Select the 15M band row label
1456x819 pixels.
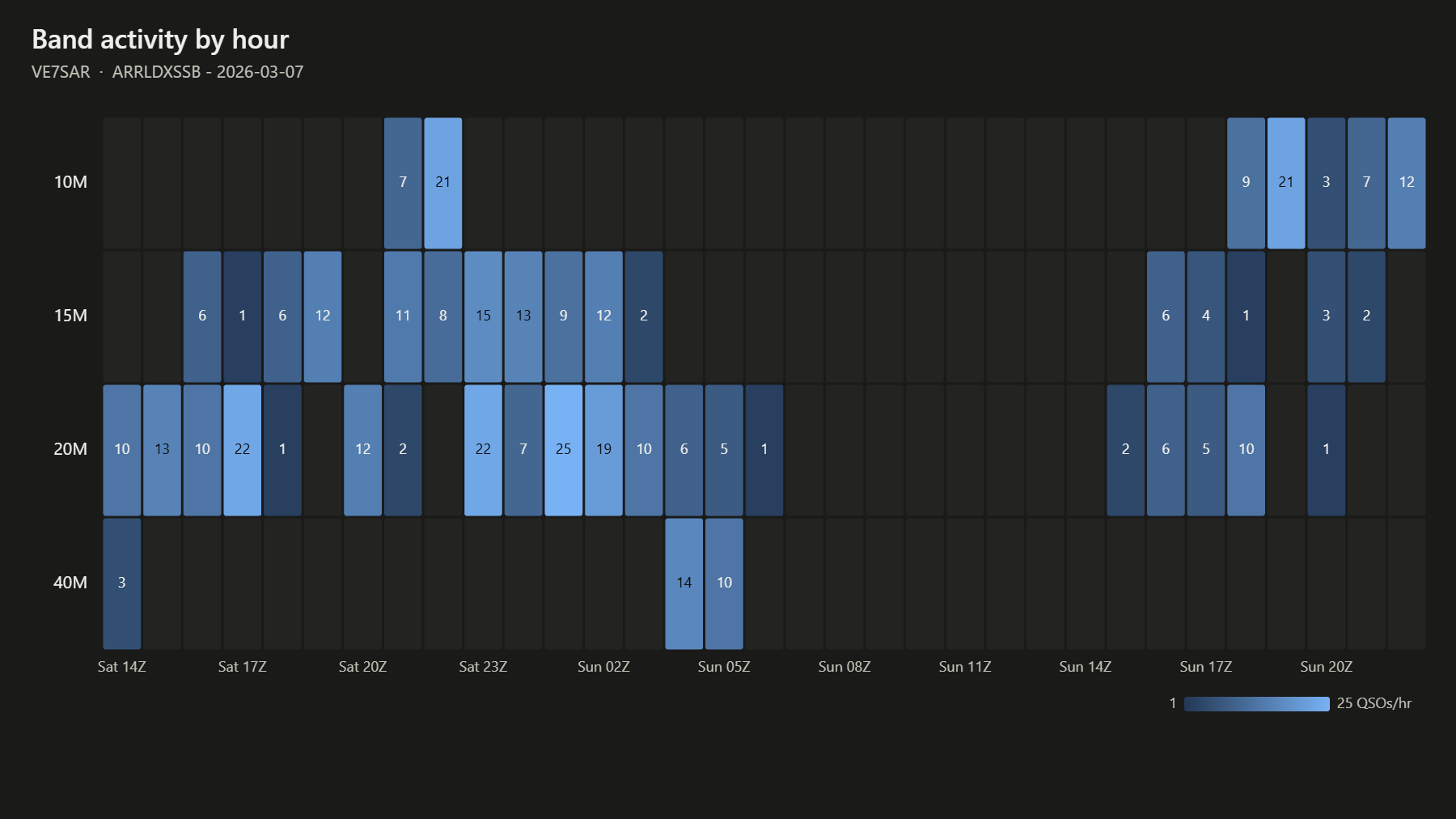70,316
